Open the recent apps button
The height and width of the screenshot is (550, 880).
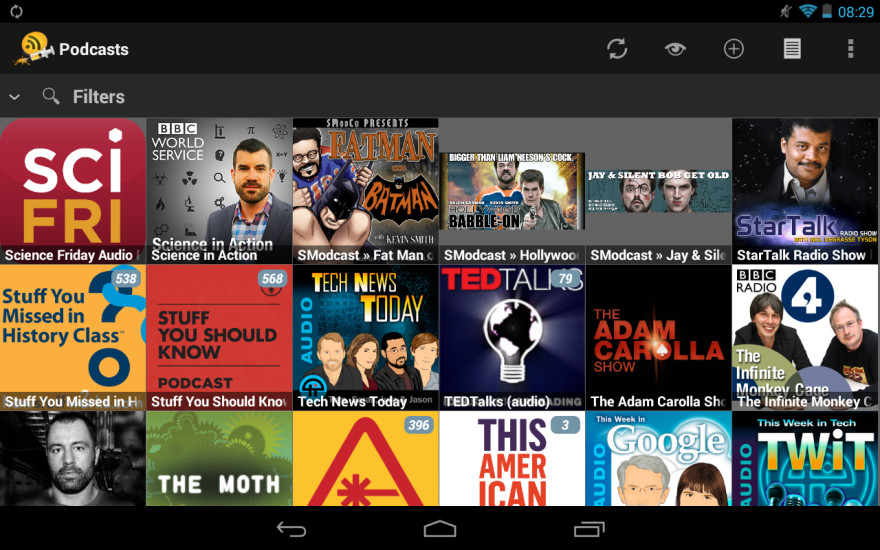click(588, 528)
